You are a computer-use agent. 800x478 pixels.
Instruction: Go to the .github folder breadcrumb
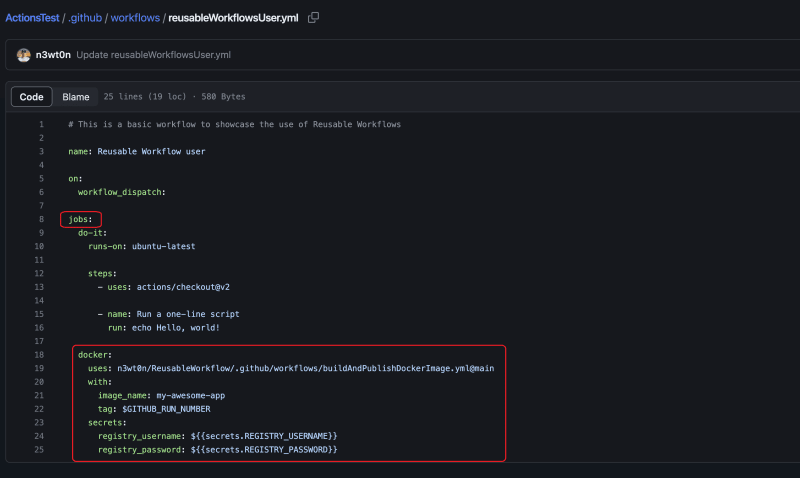(x=85, y=18)
